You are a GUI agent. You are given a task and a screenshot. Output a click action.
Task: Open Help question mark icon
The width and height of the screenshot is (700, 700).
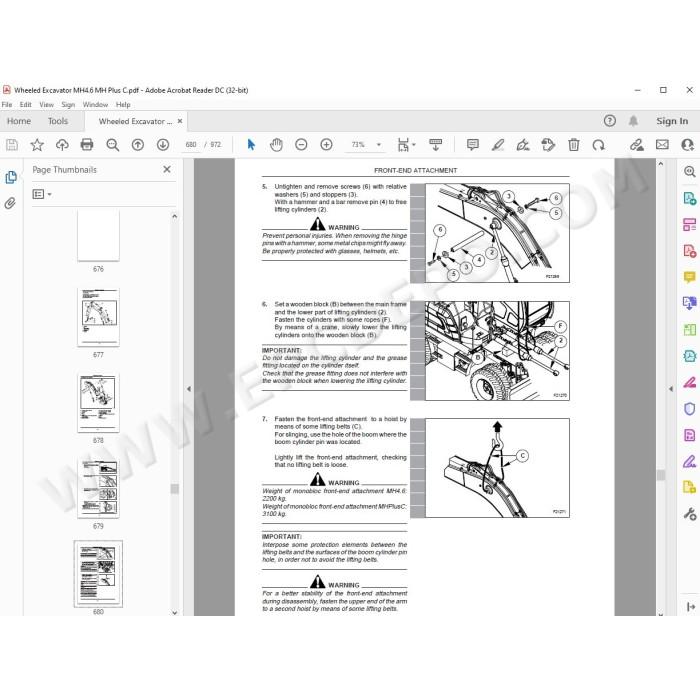pos(609,121)
